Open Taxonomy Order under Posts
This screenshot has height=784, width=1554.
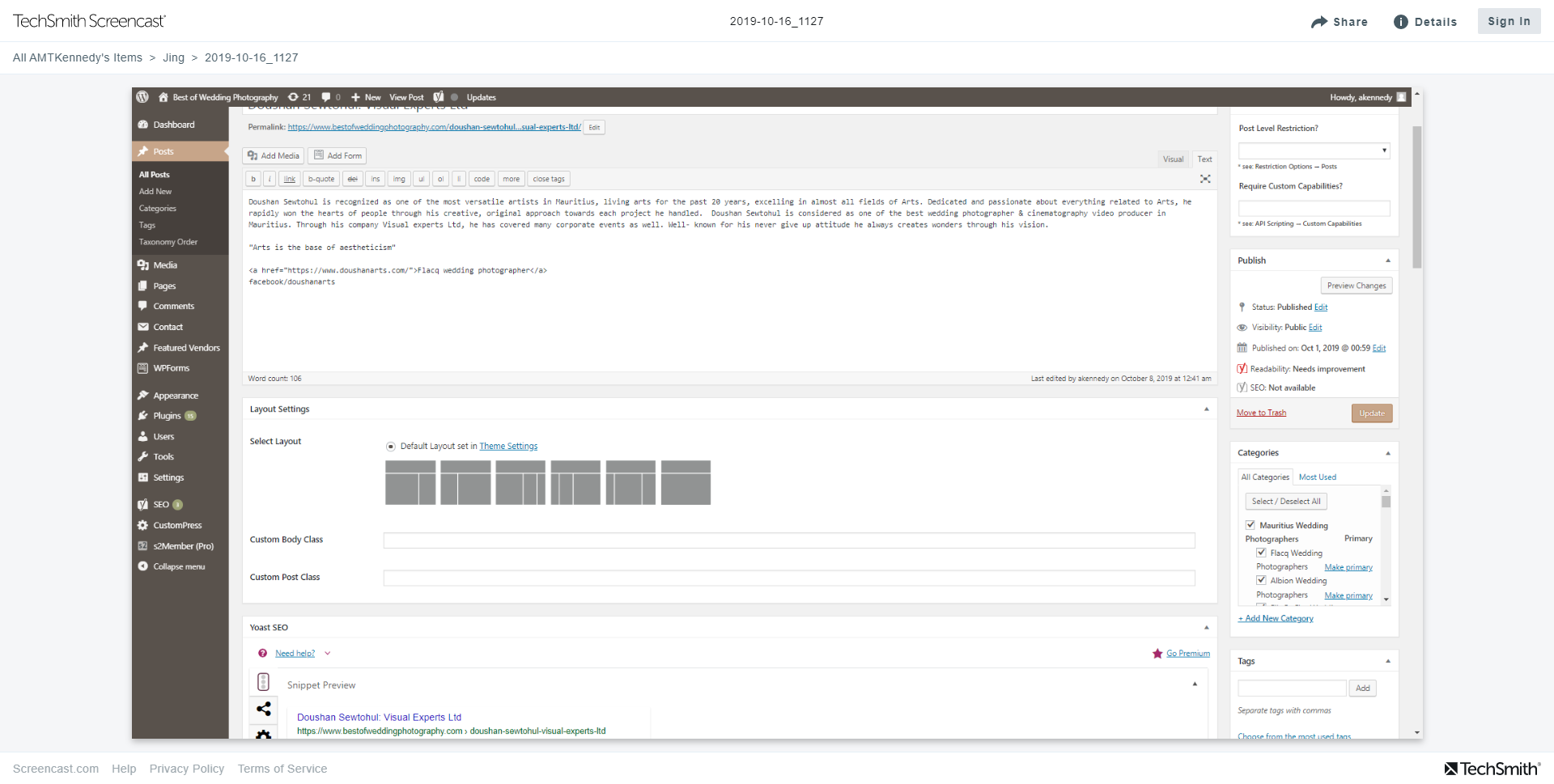click(168, 242)
